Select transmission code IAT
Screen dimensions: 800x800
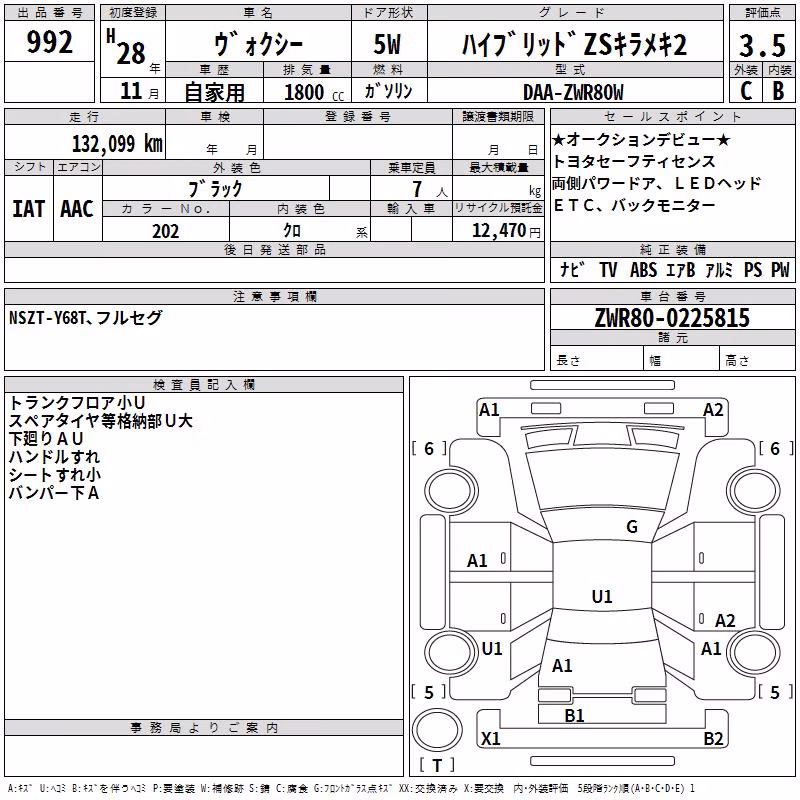click(x=29, y=209)
